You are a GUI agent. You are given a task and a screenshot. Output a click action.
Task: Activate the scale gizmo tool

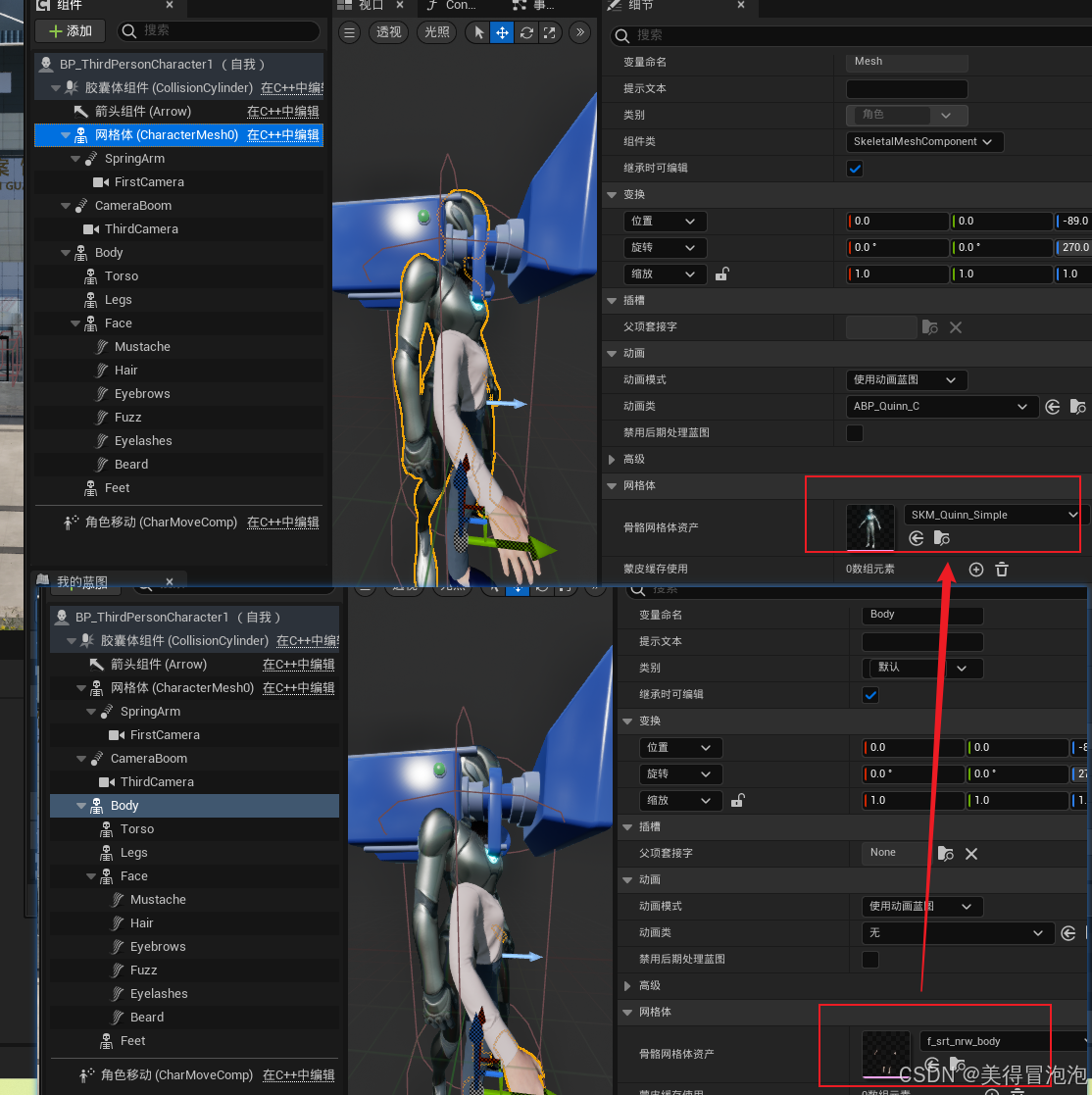coord(550,32)
